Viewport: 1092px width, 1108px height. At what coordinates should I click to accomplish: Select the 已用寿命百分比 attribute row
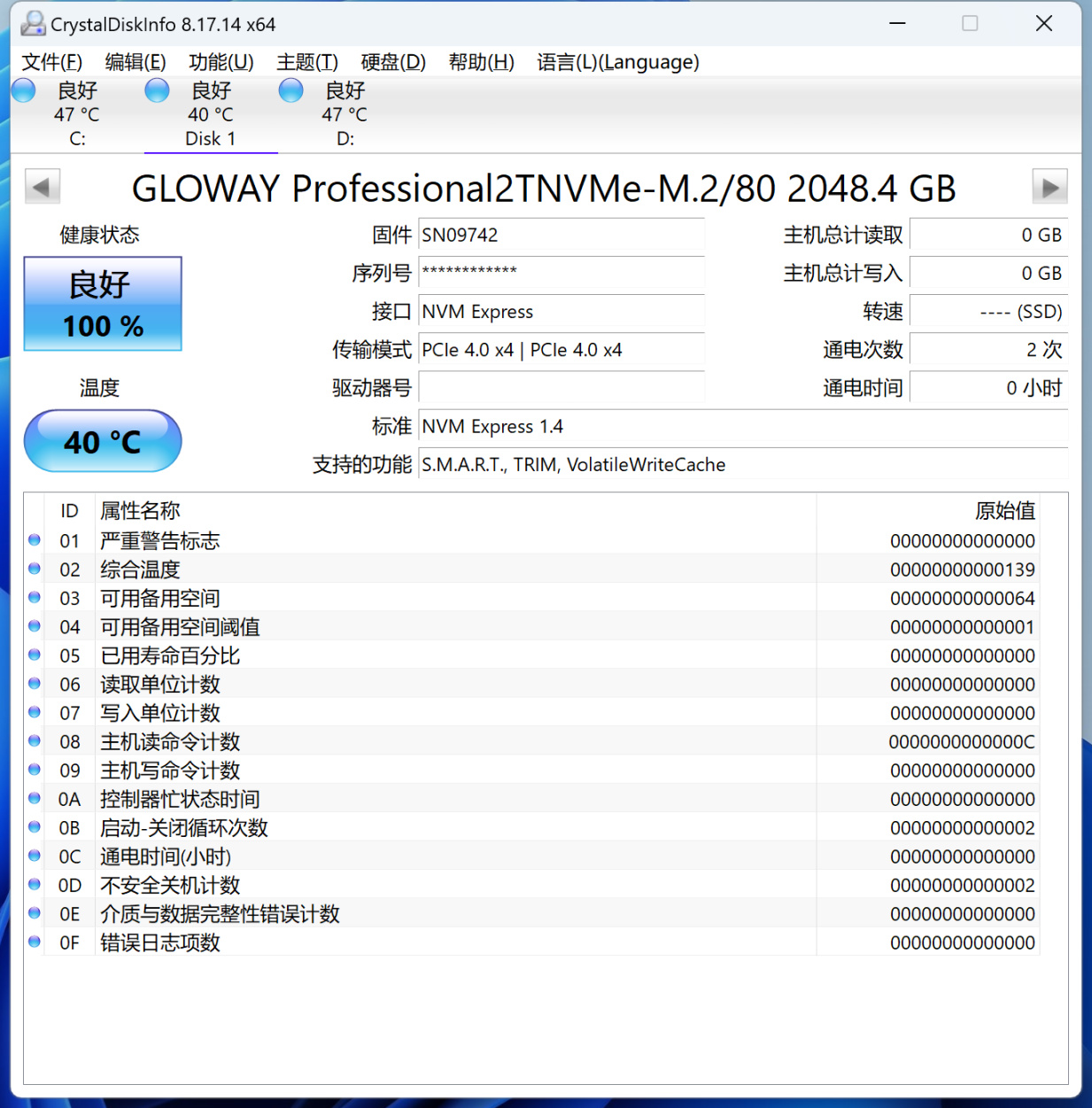tap(531, 655)
